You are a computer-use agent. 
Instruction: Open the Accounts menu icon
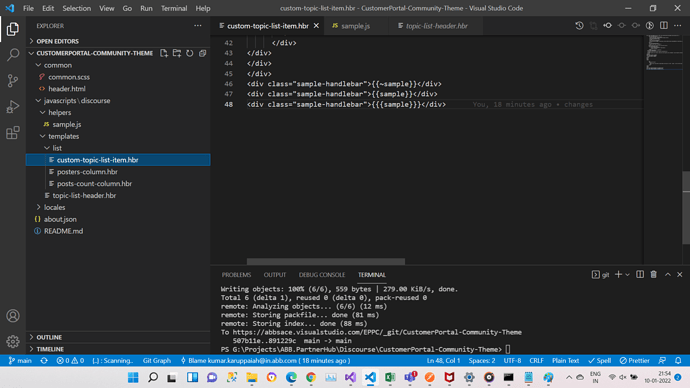(13, 316)
